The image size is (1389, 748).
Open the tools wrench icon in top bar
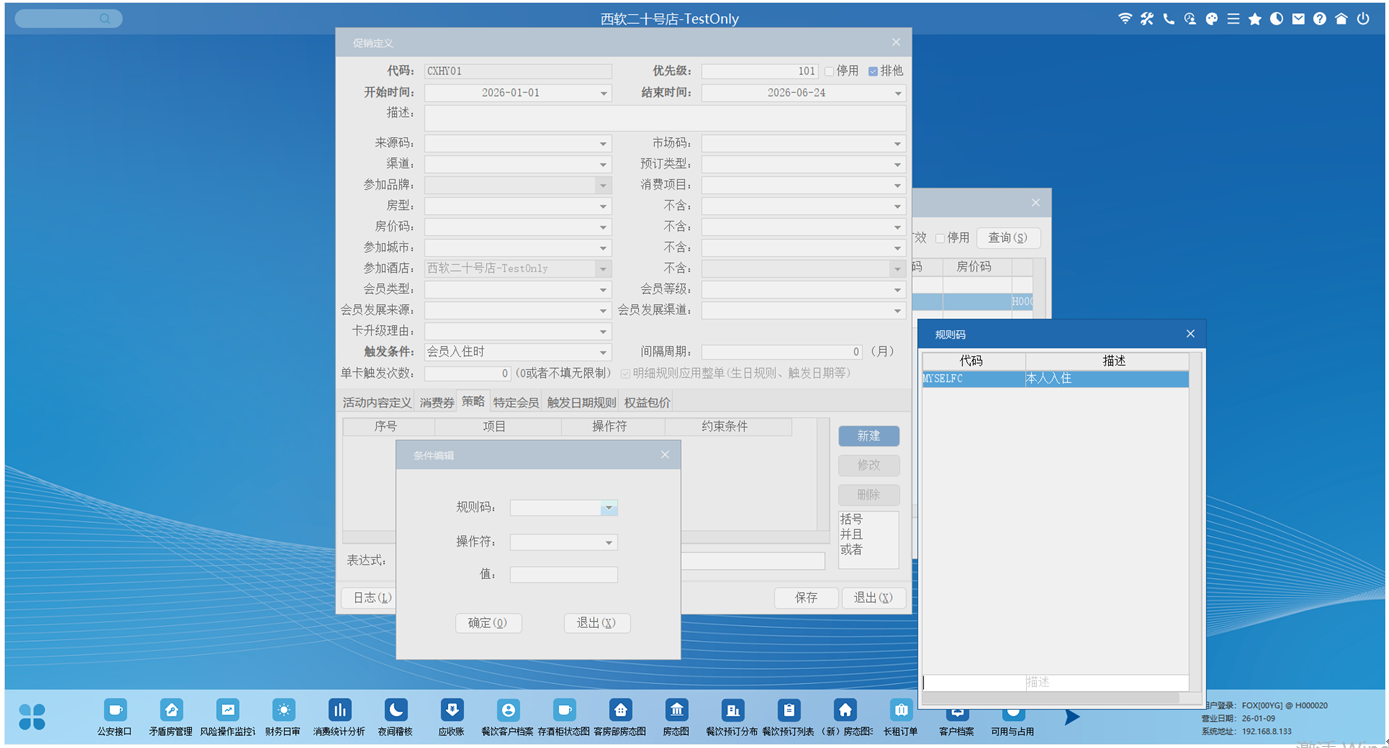(1147, 18)
